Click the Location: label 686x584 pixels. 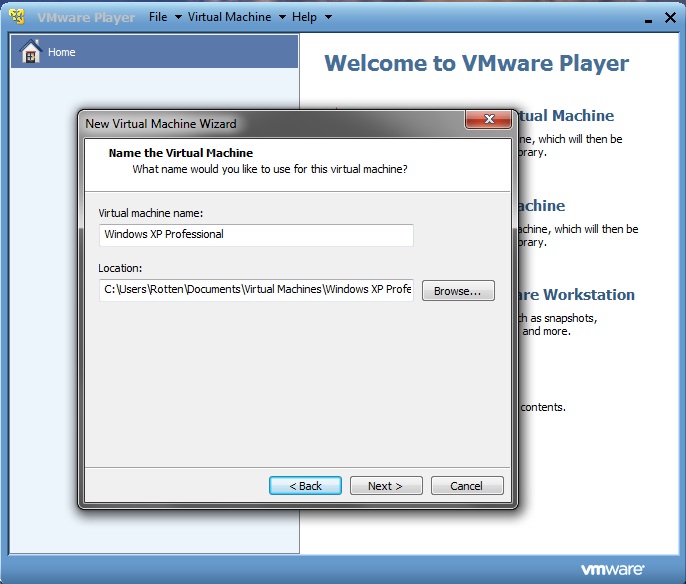120,268
